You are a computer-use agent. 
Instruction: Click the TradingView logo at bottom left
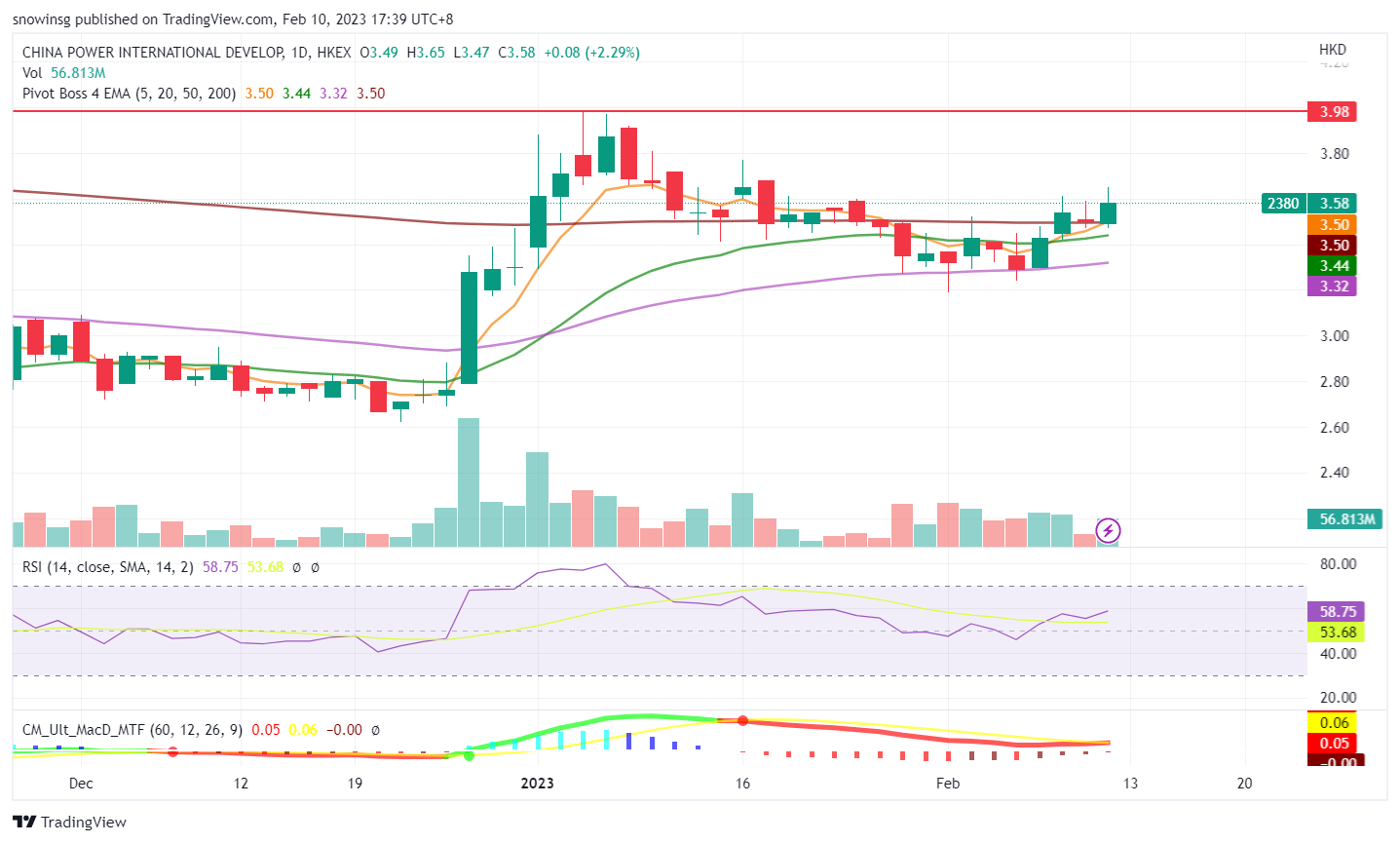(70, 822)
